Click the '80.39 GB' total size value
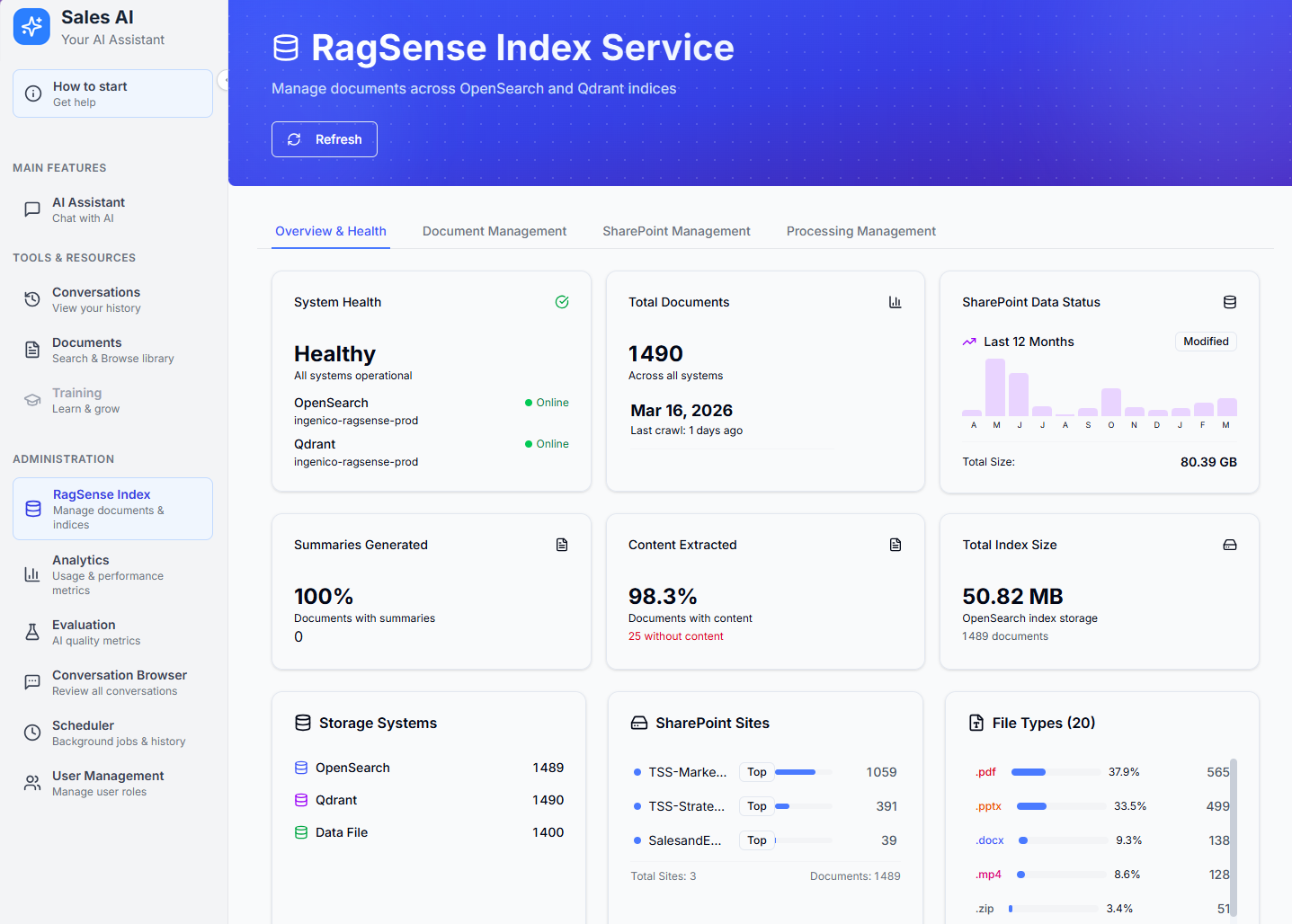The width and height of the screenshot is (1292, 924). click(1208, 462)
